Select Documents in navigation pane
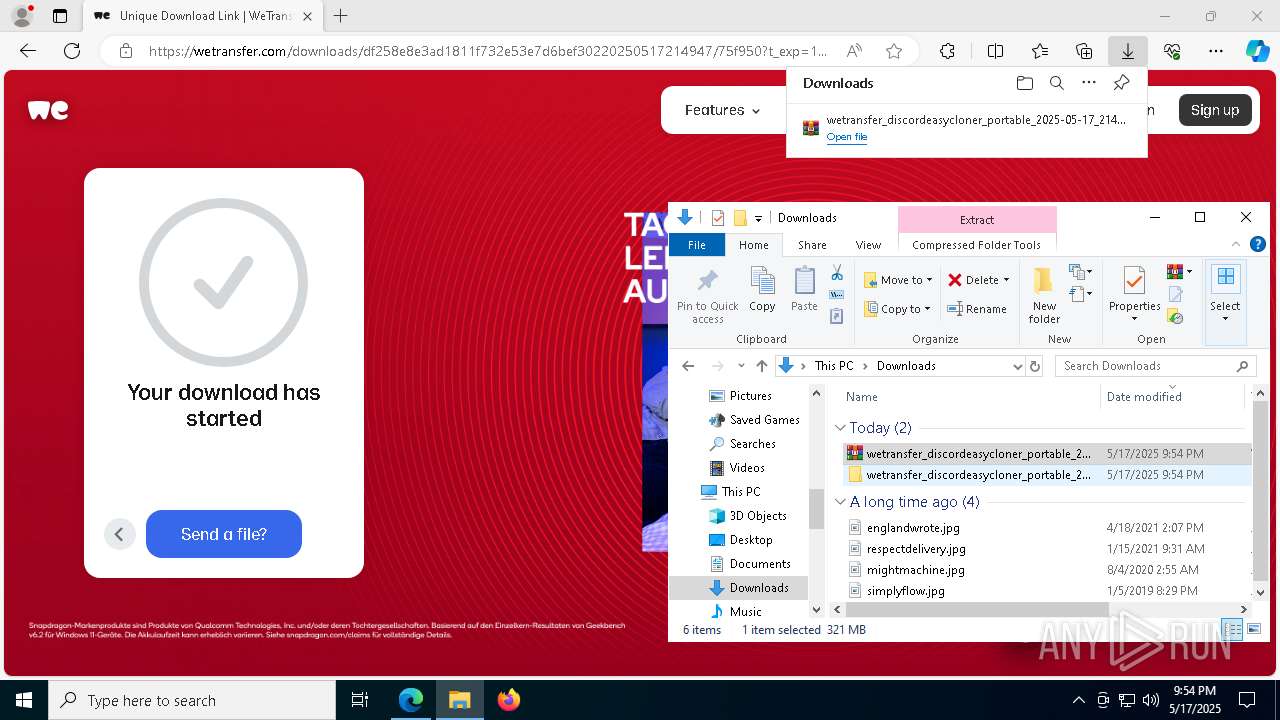Image resolution: width=1280 pixels, height=720 pixels. 760,564
